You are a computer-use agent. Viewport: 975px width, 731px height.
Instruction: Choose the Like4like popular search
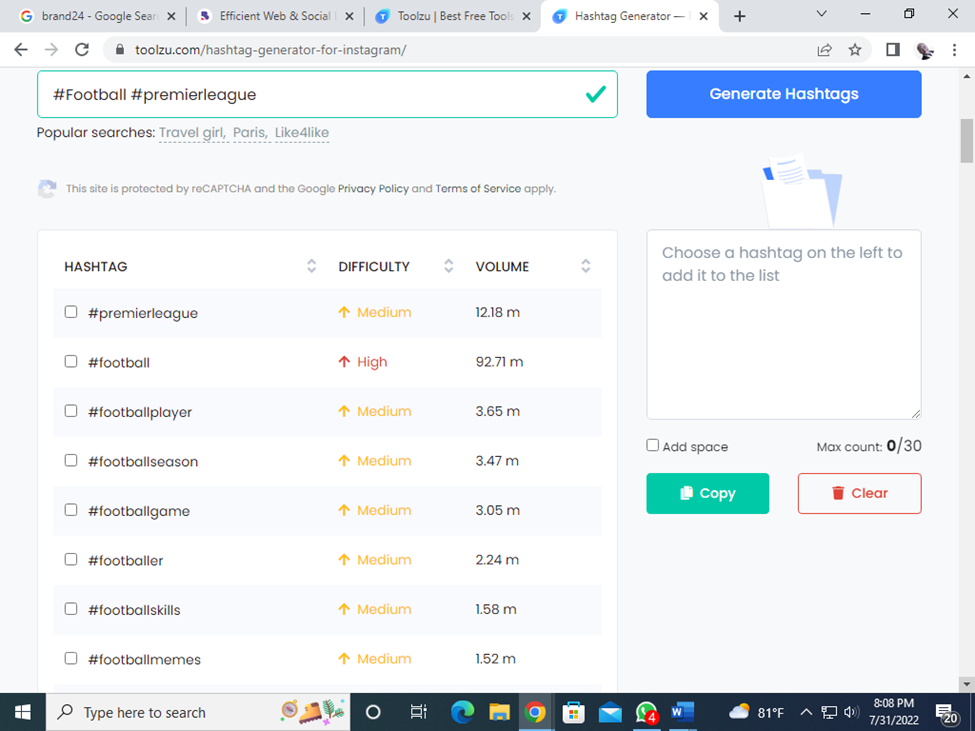(302, 132)
